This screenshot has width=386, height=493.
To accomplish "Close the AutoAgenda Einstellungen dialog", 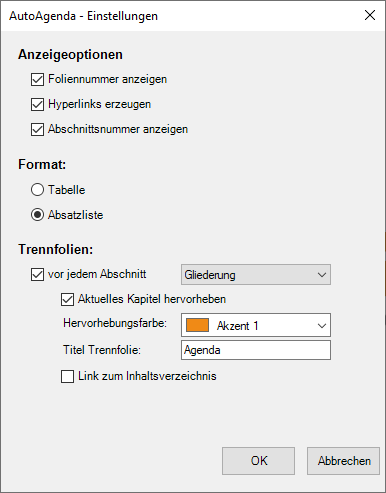I will click(370, 15).
